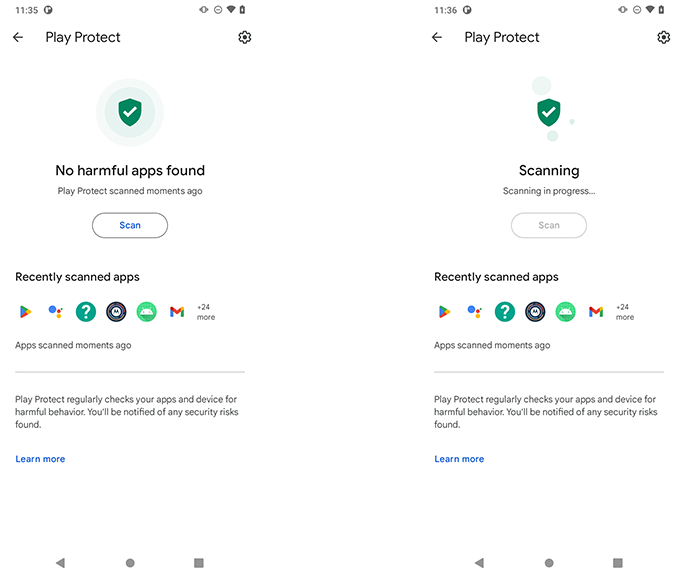Tap recent apps square on right navigation bar
The width and height of the screenshot is (679, 578).
point(618,562)
